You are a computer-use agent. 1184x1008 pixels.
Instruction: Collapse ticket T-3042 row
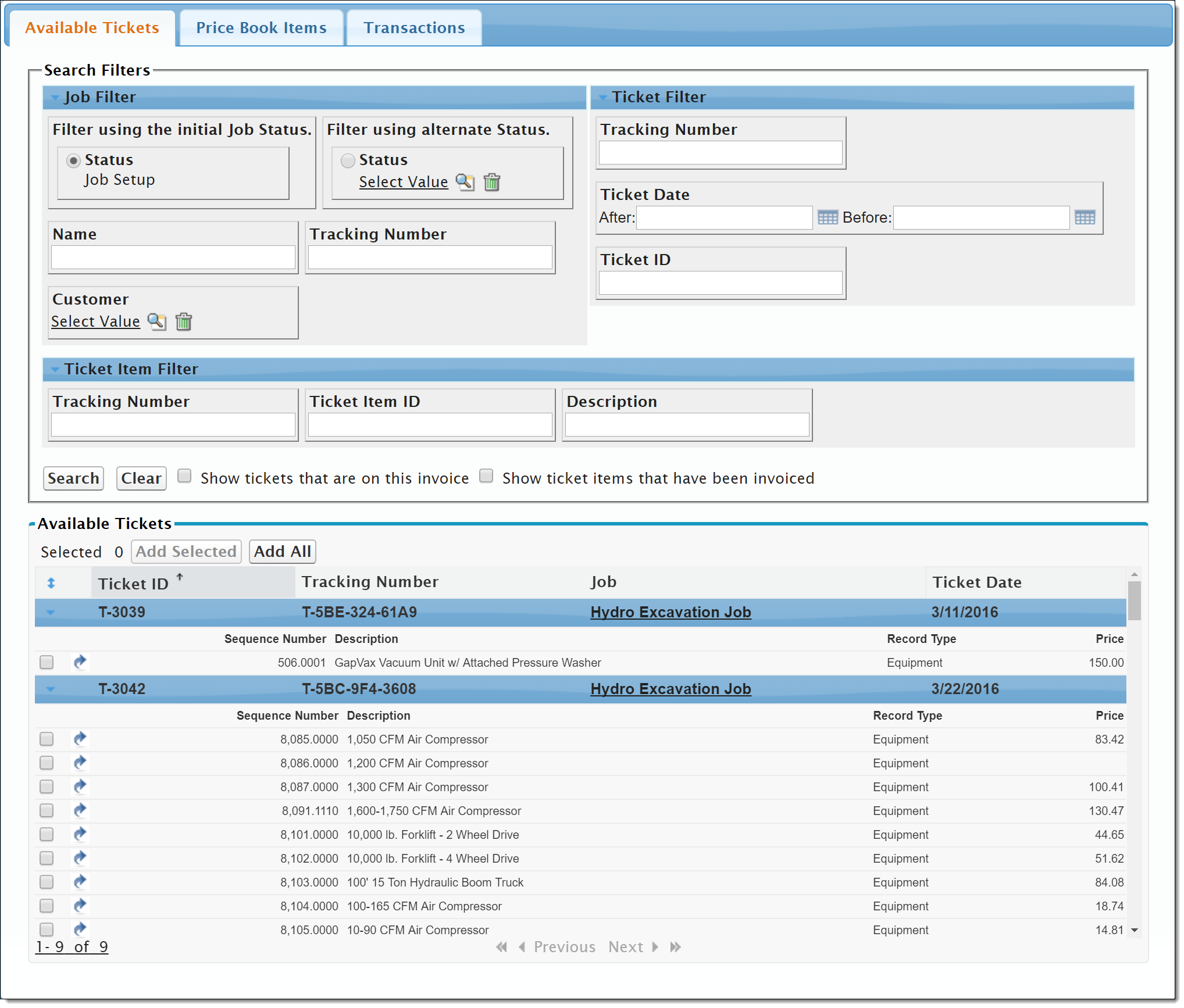51,689
